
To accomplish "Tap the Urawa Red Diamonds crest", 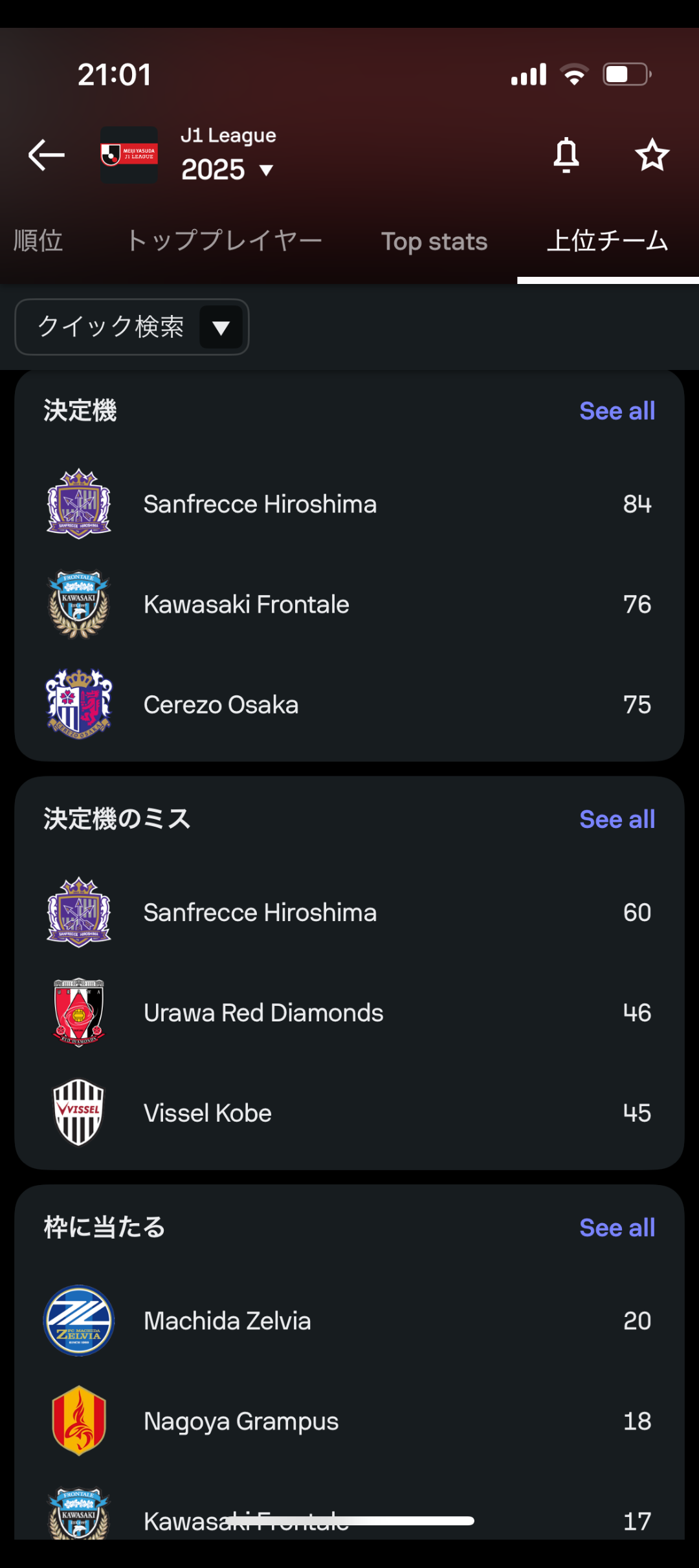I will click(79, 1012).
